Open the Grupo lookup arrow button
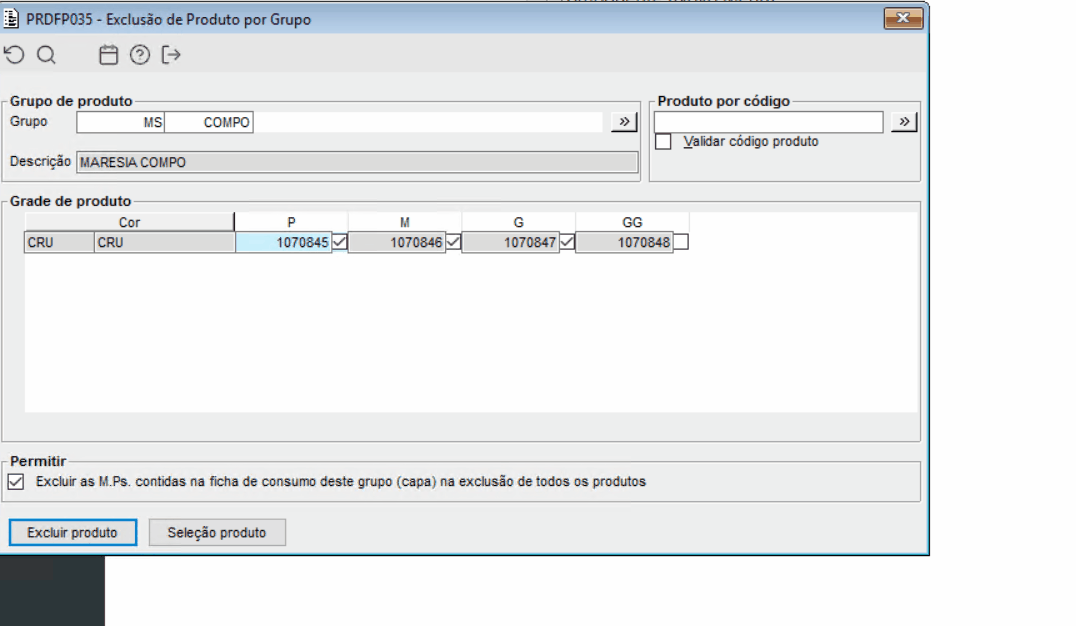The height and width of the screenshot is (626, 1076). (624, 122)
